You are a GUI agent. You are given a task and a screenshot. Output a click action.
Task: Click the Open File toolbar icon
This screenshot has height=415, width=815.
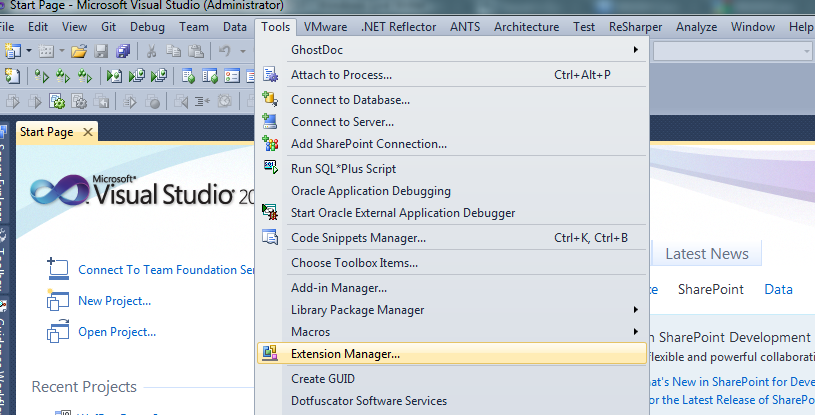pos(79,50)
